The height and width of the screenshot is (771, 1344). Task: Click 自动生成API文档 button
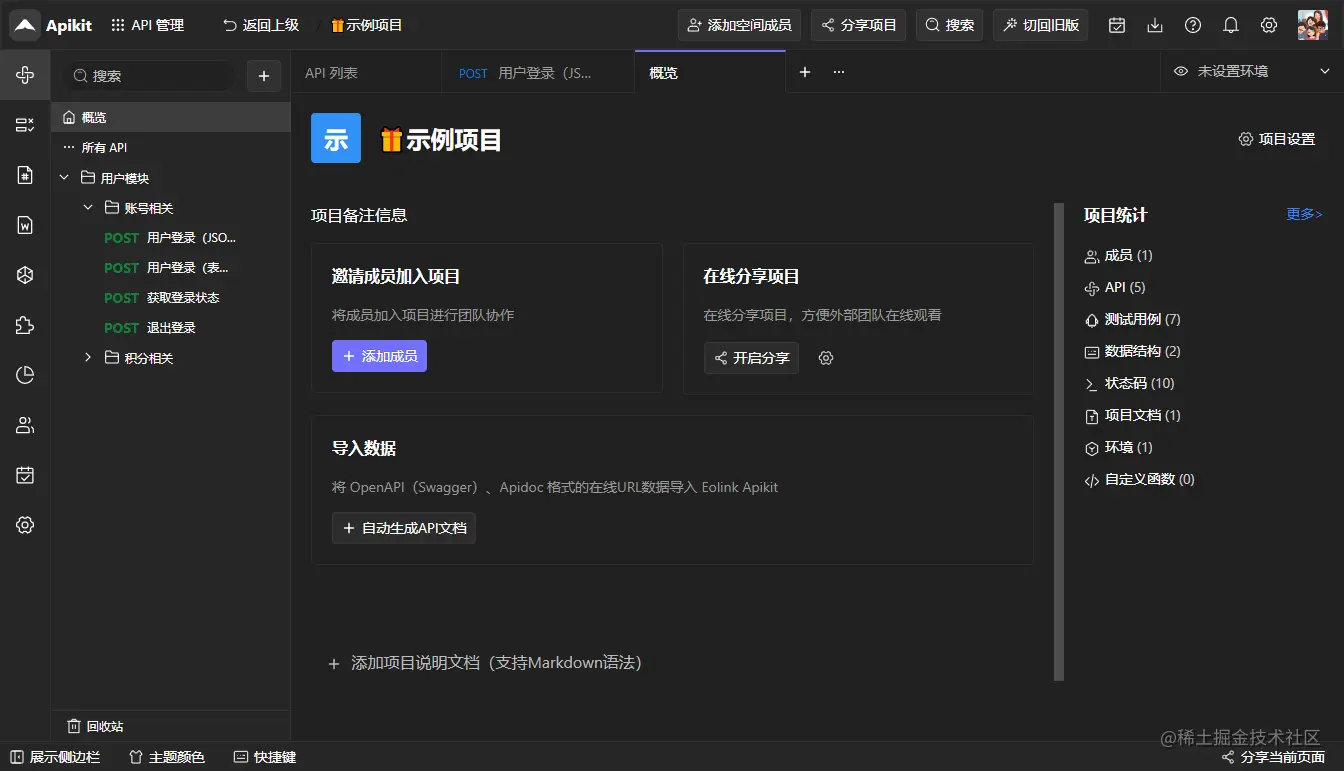404,528
